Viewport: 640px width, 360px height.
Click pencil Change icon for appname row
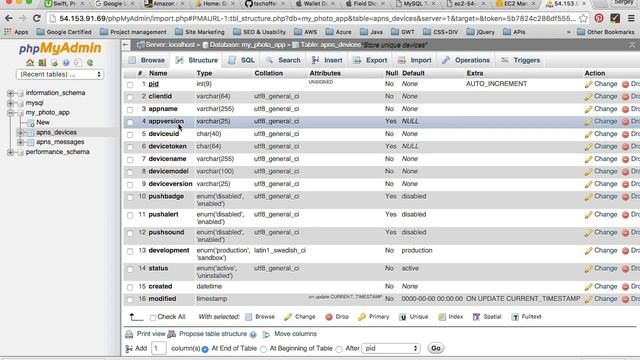coord(588,109)
